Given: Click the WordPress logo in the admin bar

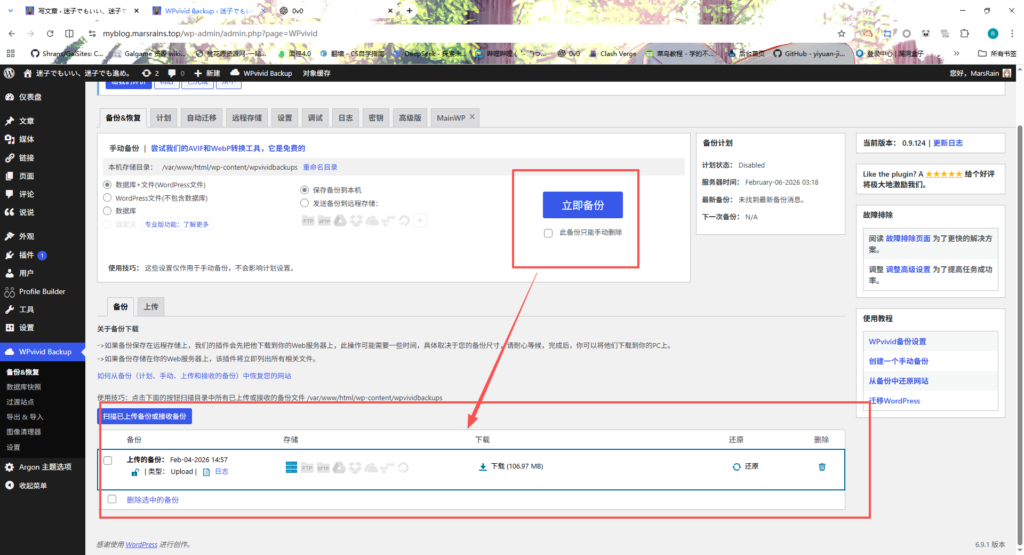Looking at the screenshot, I should point(10,73).
